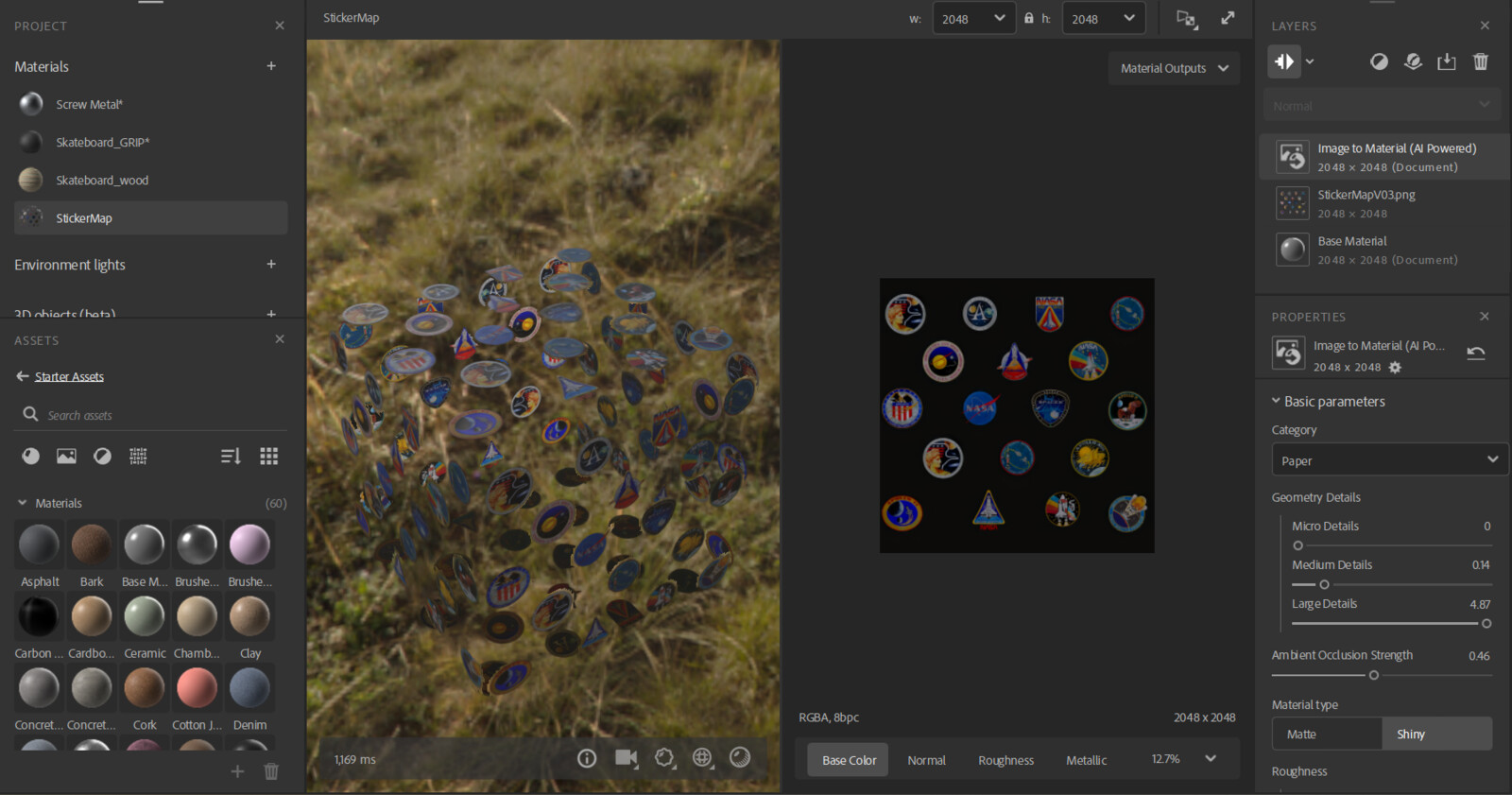Open the Category Paper dropdown
This screenshot has width=1512, height=795.
click(x=1389, y=460)
